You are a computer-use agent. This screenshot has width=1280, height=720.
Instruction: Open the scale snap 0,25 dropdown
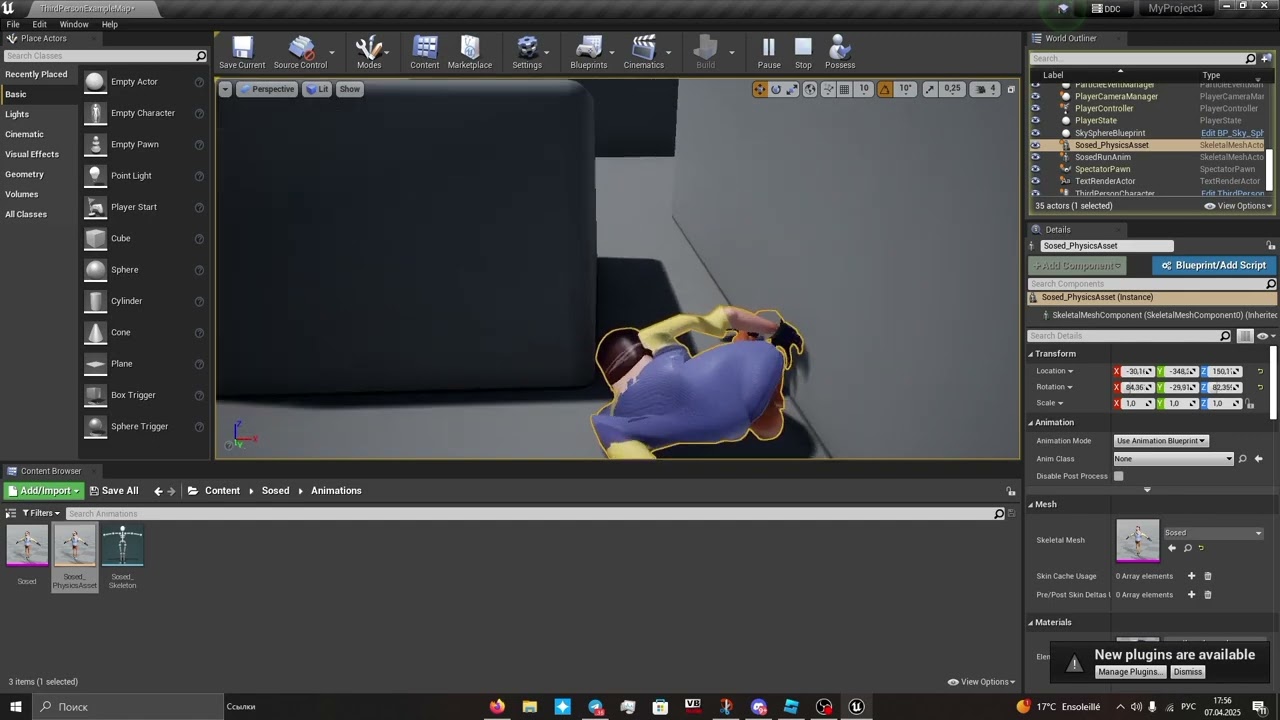point(952,89)
